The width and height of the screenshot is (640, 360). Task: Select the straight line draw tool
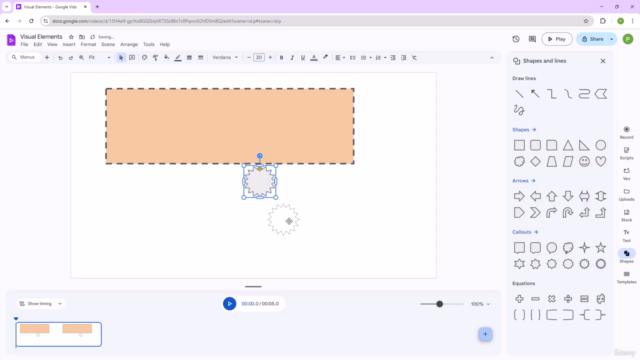coord(519,94)
